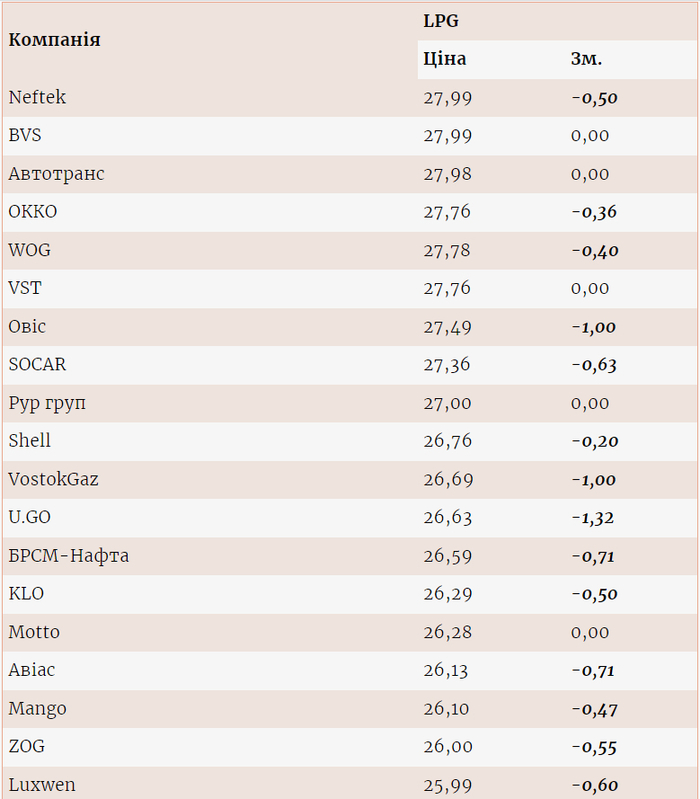This screenshot has height=799, width=700.
Task: Click the Зм. column header
Action: click(x=586, y=59)
